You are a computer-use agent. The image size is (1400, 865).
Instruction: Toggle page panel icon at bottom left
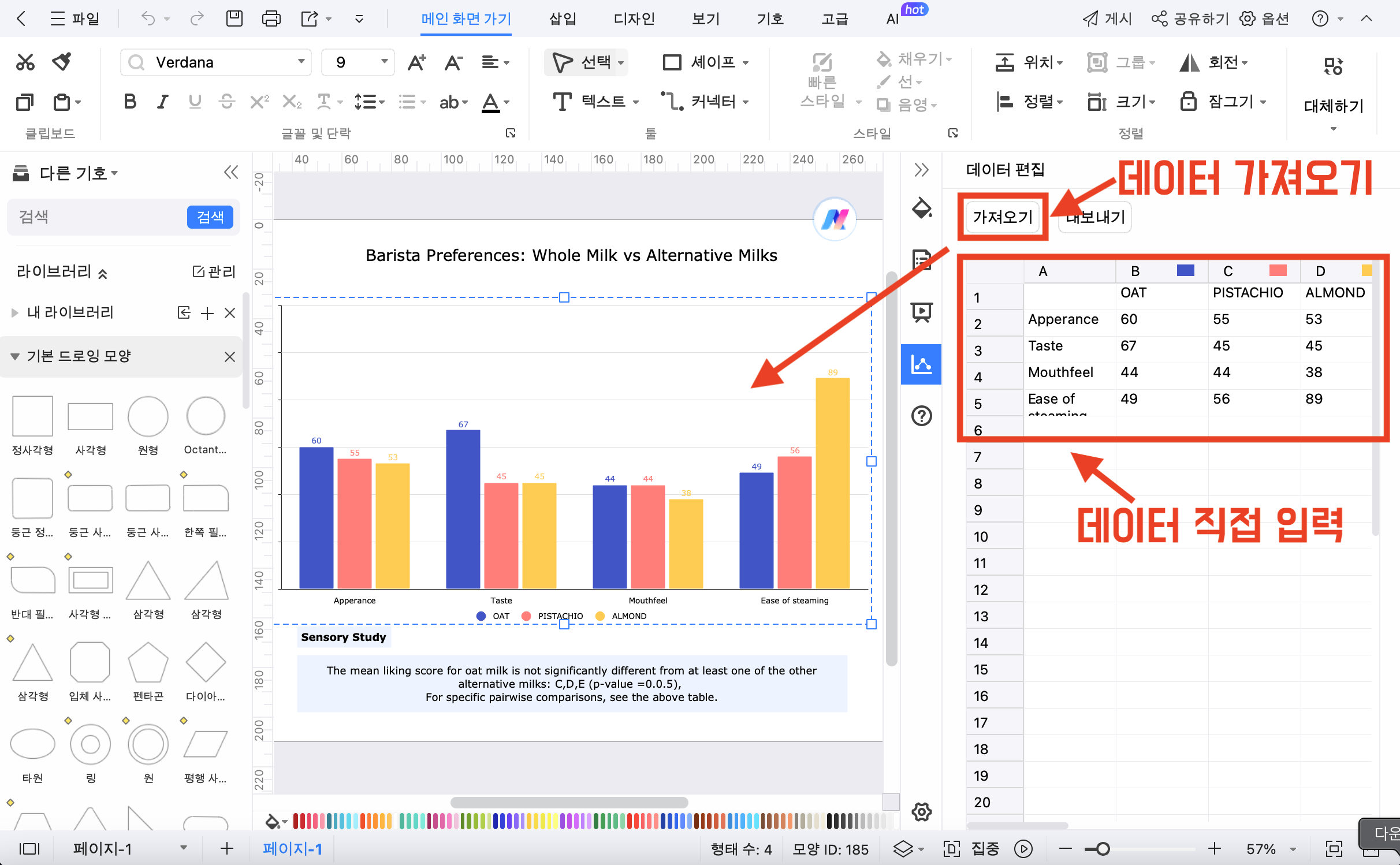click(29, 848)
